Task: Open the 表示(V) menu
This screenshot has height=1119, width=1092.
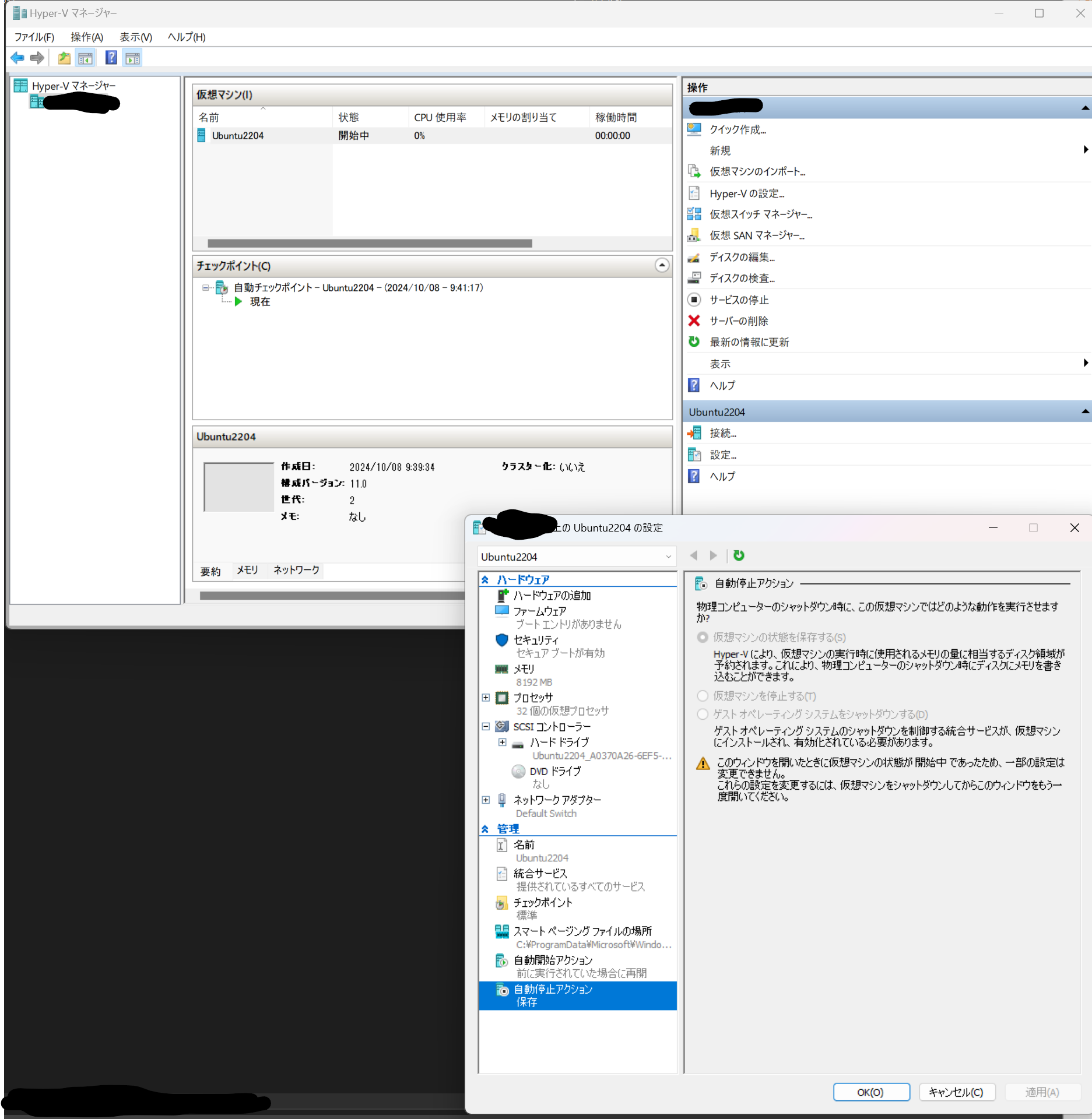Action: 136,37
